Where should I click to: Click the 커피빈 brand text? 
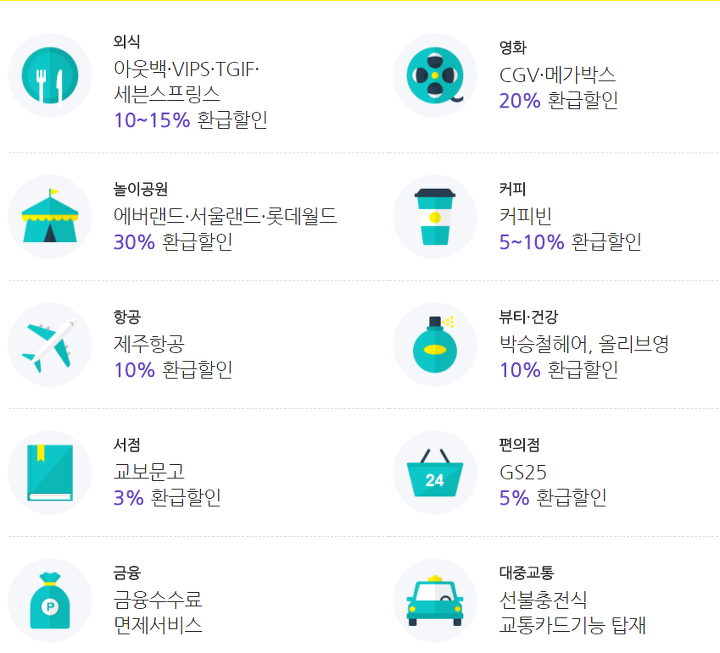(x=525, y=216)
